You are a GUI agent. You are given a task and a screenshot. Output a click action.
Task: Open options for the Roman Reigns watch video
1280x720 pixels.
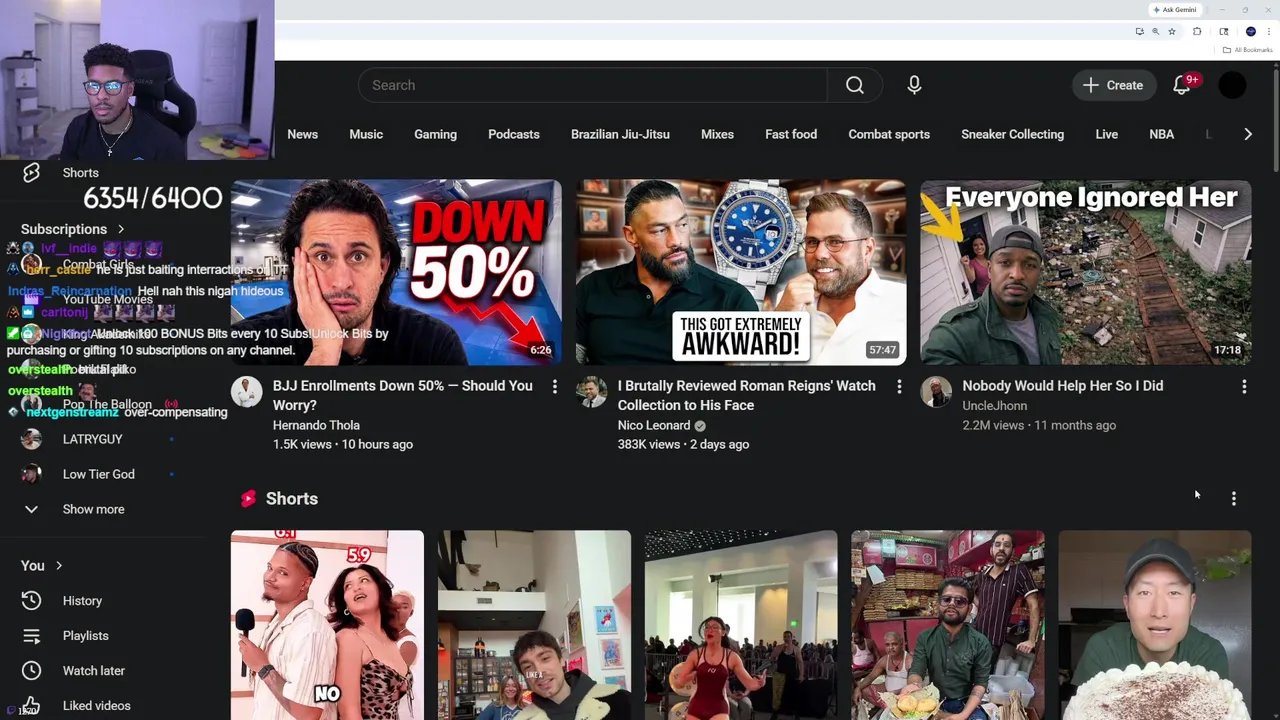pos(899,386)
